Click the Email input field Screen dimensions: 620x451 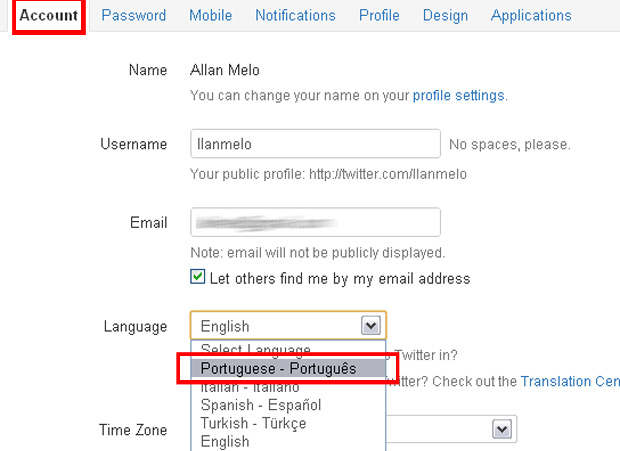click(315, 223)
